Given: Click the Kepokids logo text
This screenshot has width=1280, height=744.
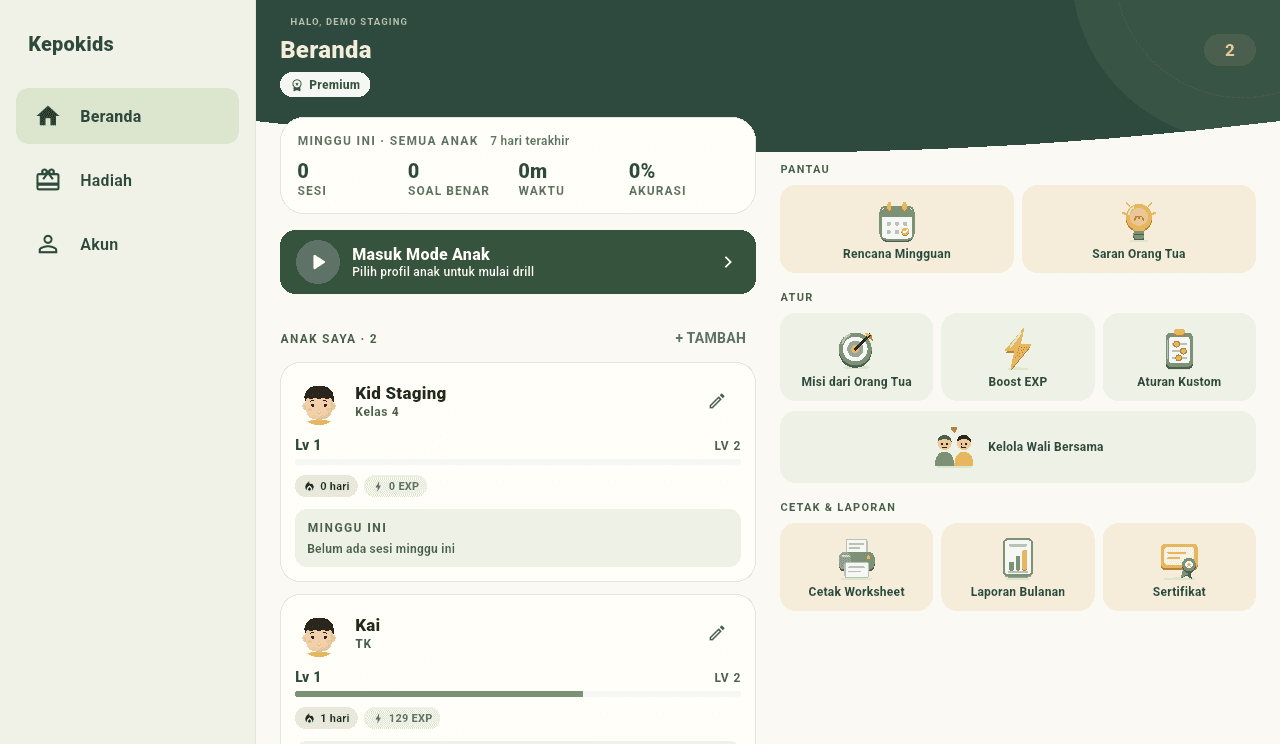Looking at the screenshot, I should [71, 44].
